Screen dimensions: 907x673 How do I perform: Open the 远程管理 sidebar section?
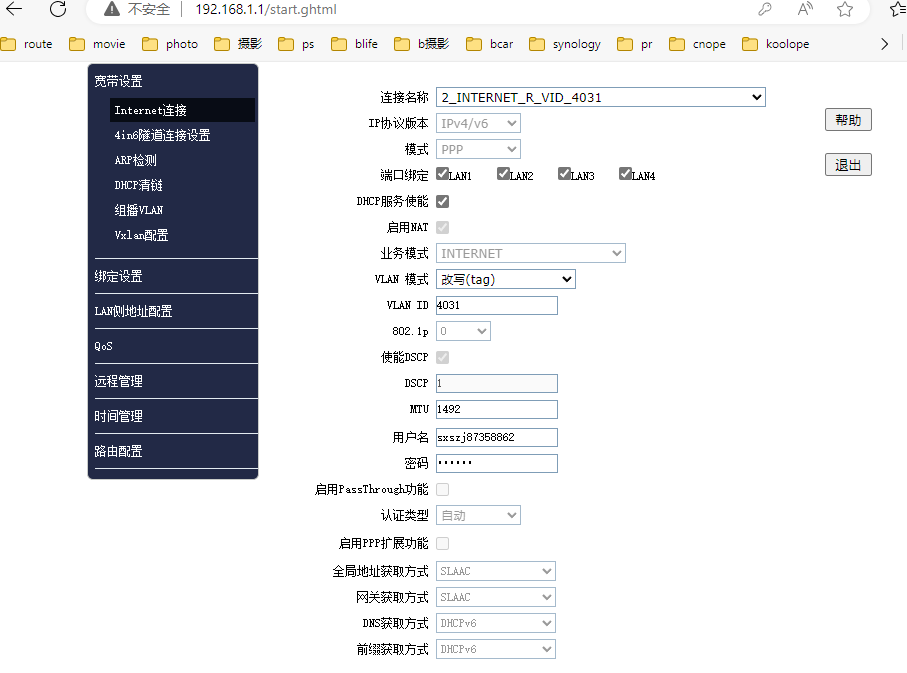coord(119,381)
